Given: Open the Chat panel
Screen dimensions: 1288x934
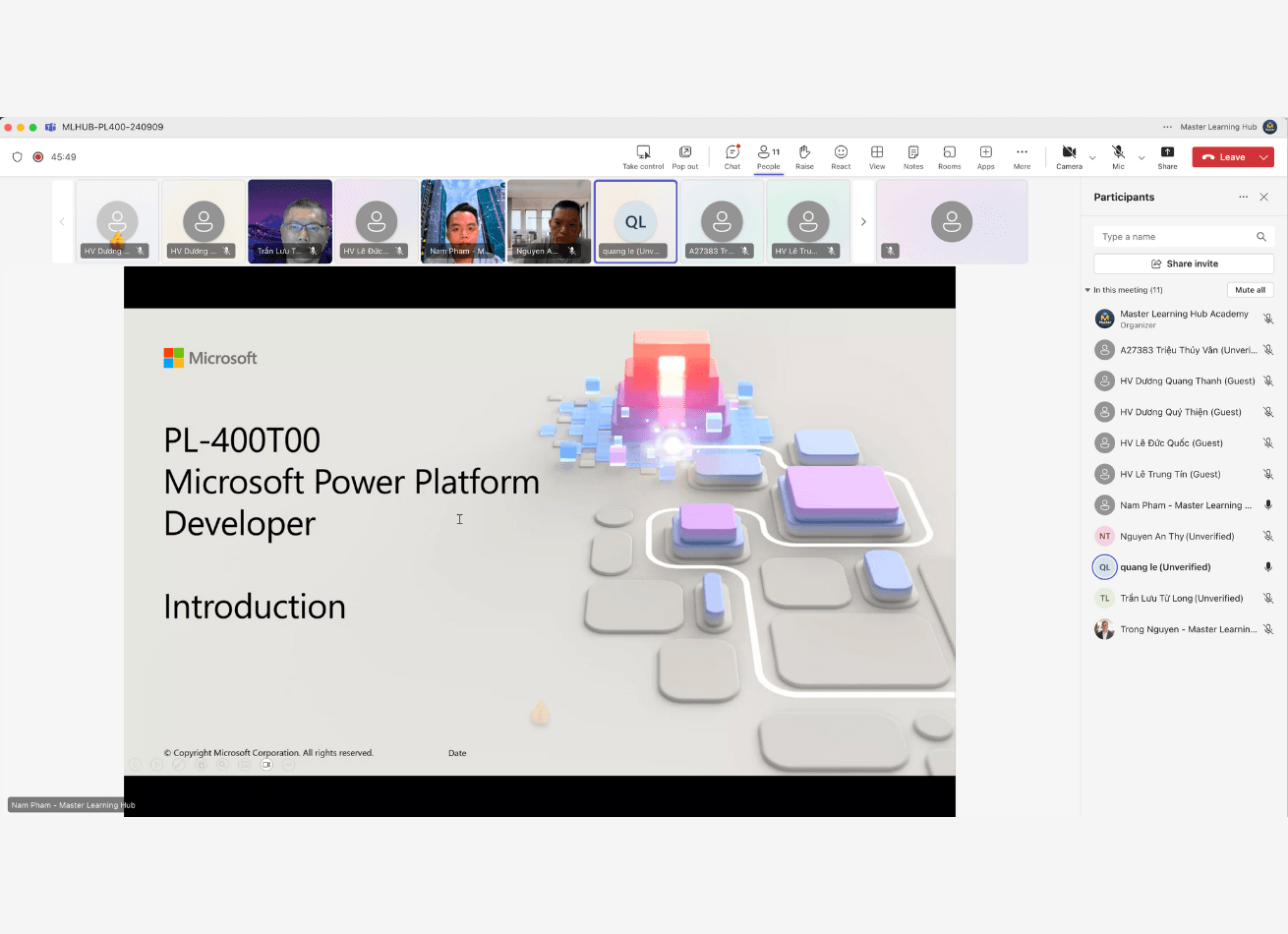Looking at the screenshot, I should (x=732, y=156).
